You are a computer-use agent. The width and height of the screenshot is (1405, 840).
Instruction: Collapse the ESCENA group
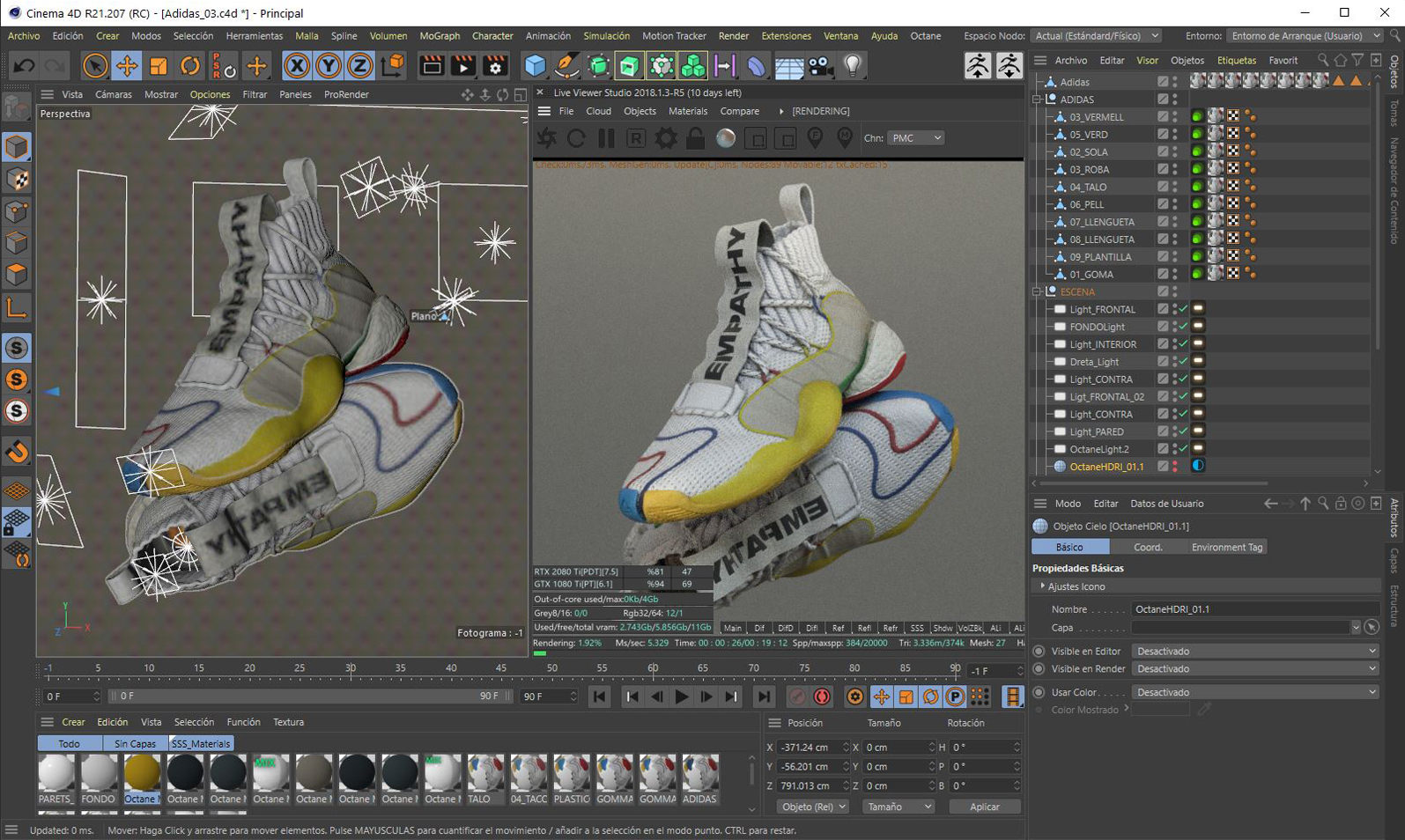[1038, 291]
